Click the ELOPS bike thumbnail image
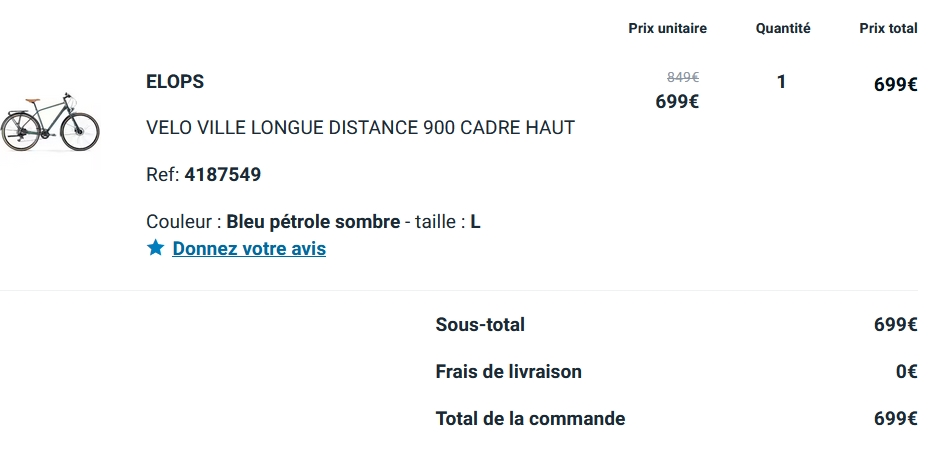Viewport: 928px width, 450px height. click(51, 123)
